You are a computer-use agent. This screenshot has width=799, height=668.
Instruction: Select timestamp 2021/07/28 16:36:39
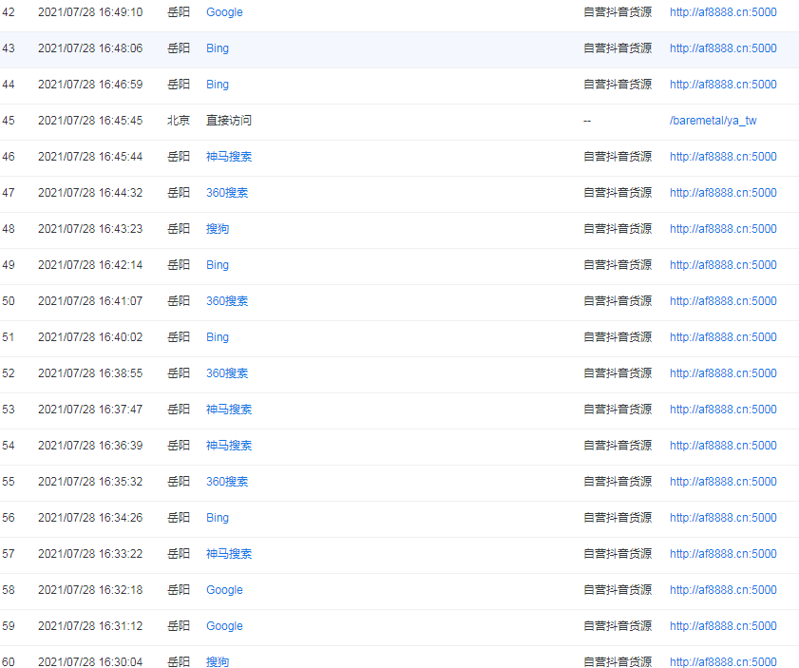coord(90,446)
